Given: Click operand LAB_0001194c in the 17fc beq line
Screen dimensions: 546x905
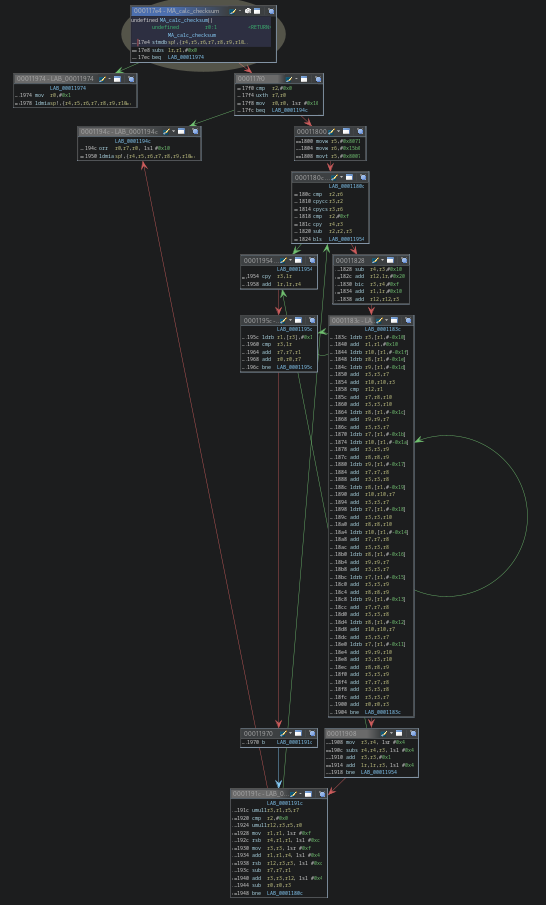Looking at the screenshot, I should click(290, 110).
